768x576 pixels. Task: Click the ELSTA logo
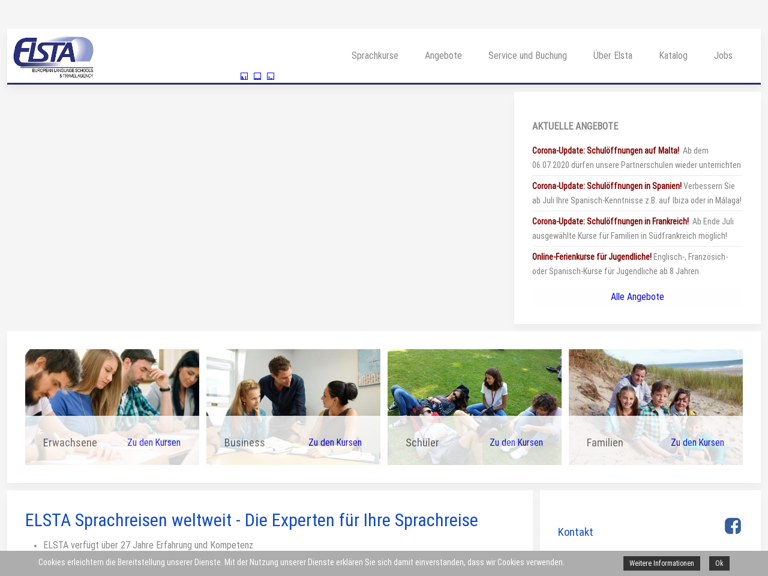tap(53, 56)
